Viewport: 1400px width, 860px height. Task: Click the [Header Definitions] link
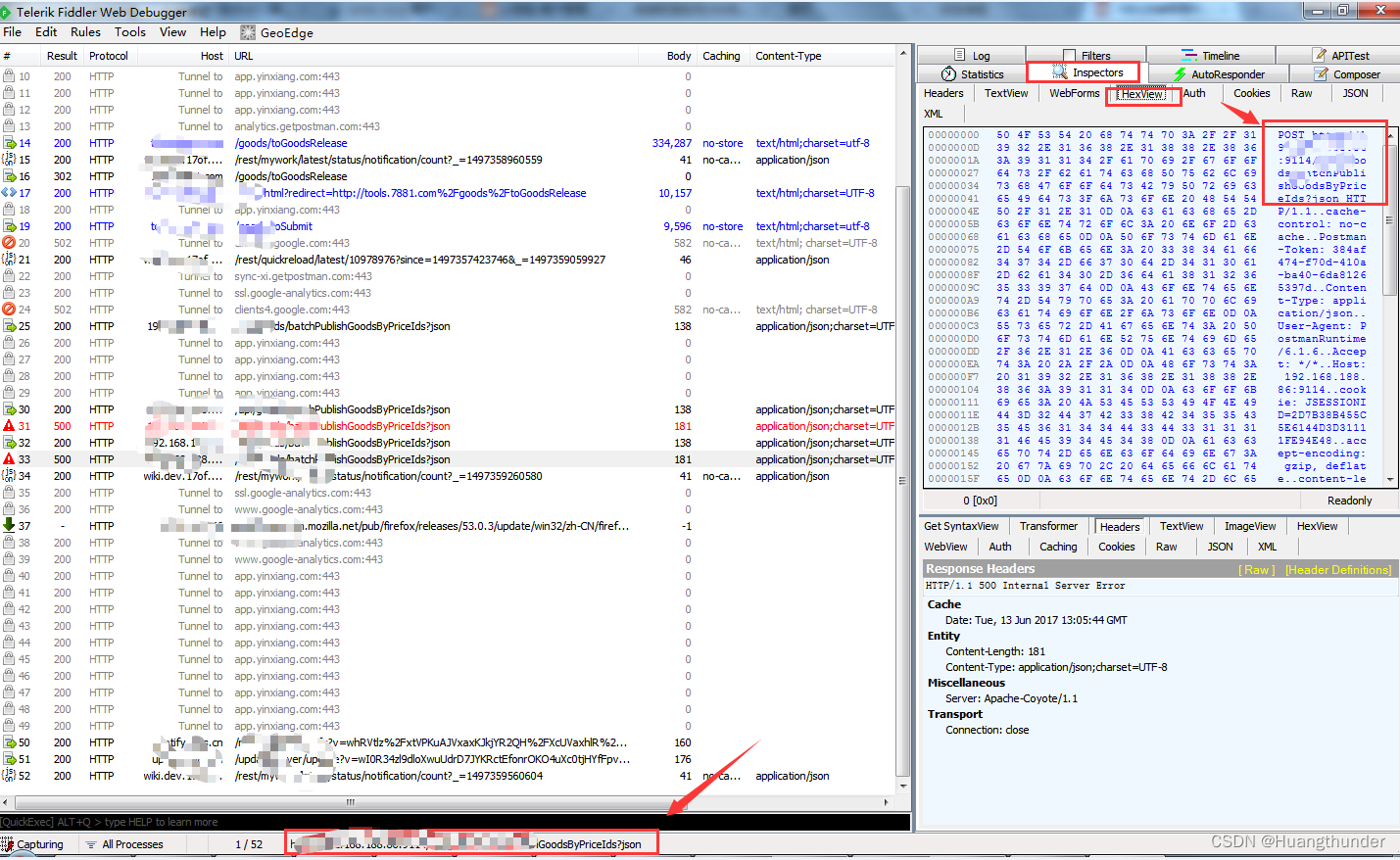click(1338, 570)
